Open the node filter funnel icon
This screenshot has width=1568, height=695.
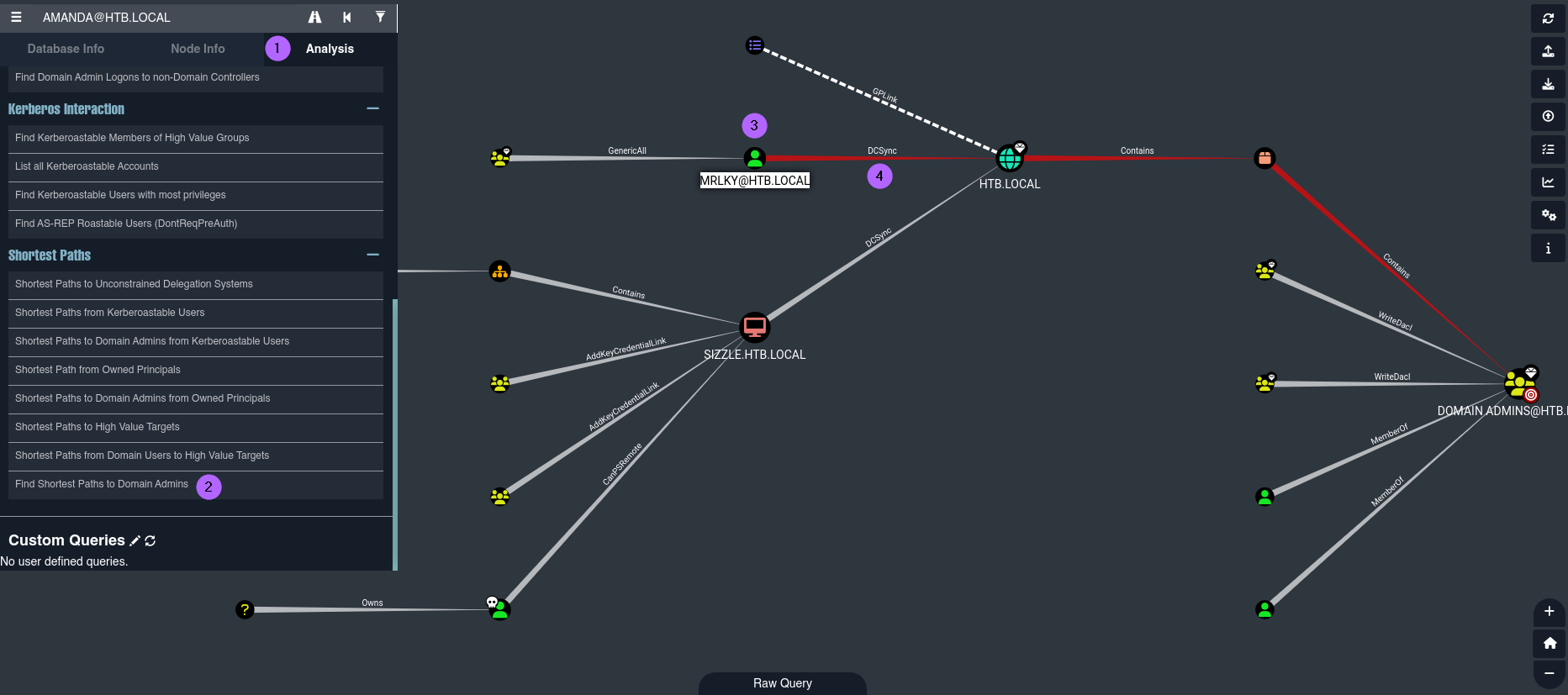(380, 17)
